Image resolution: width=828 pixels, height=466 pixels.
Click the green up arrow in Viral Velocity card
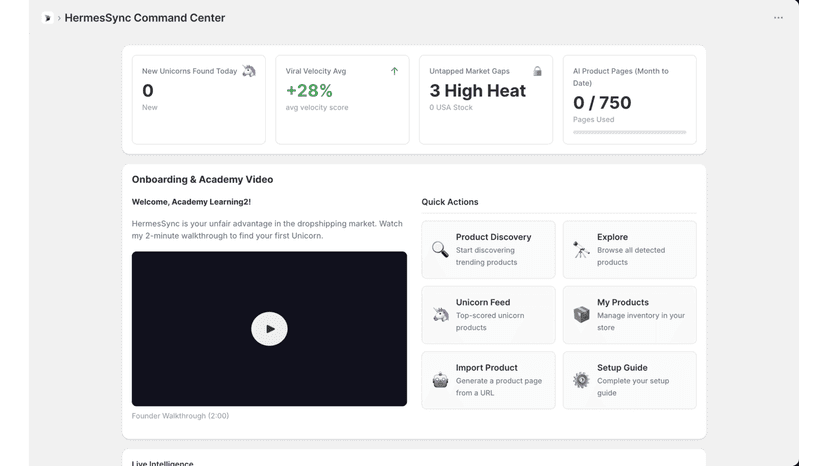tap(394, 71)
